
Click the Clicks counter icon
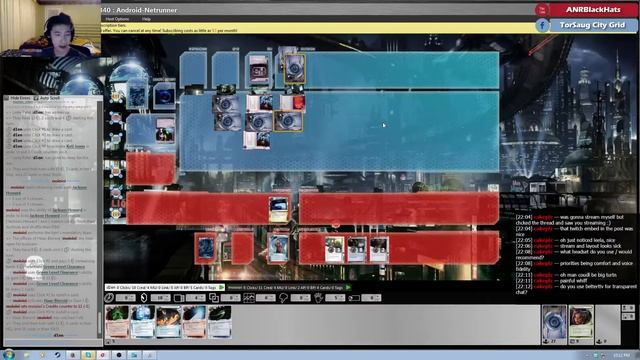[109, 298]
